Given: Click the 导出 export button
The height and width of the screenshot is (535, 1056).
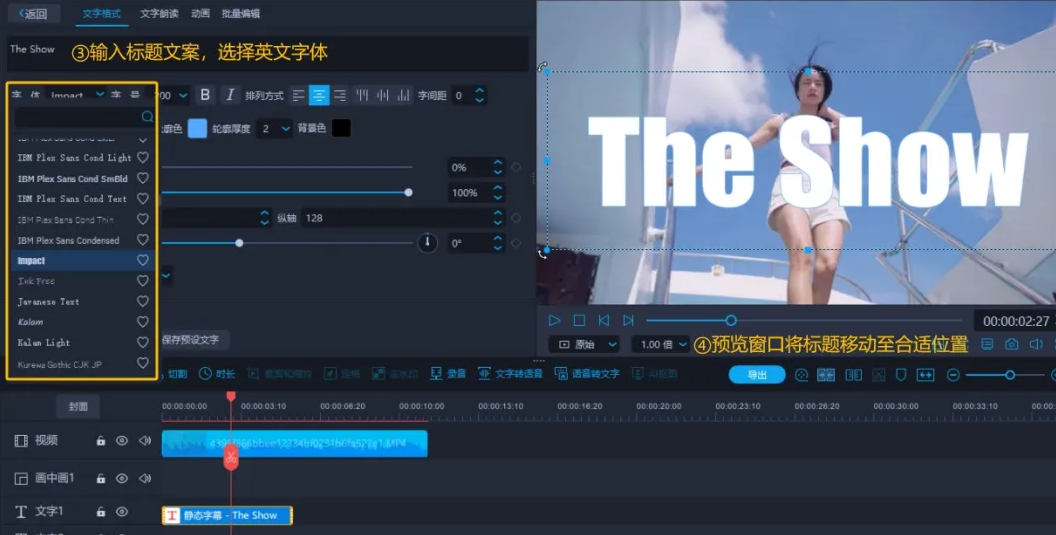Looking at the screenshot, I should 757,375.
